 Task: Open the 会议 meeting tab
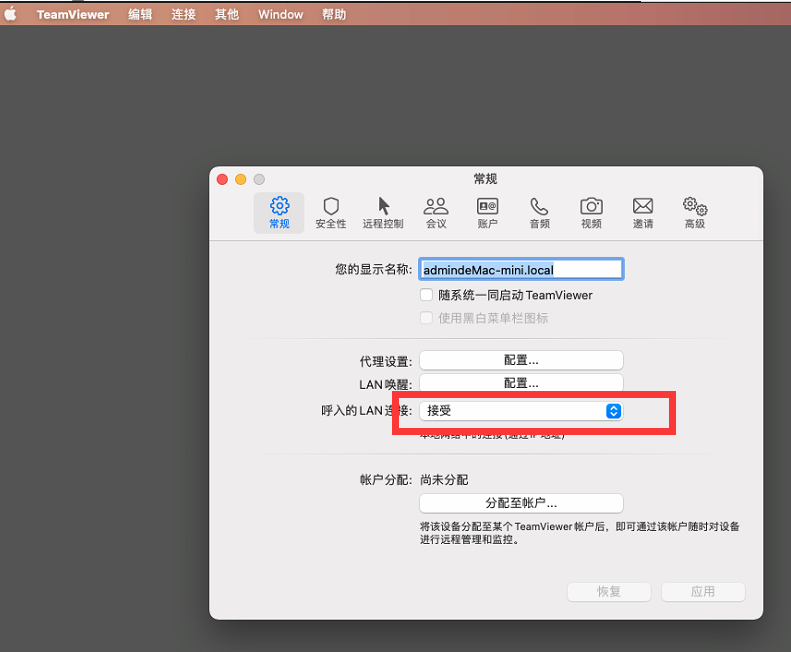(436, 212)
